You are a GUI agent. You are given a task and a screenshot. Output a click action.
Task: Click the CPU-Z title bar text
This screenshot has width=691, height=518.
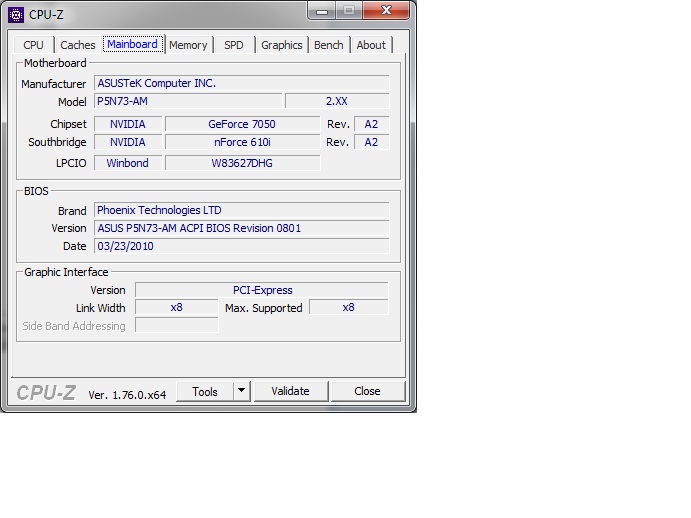[46, 15]
